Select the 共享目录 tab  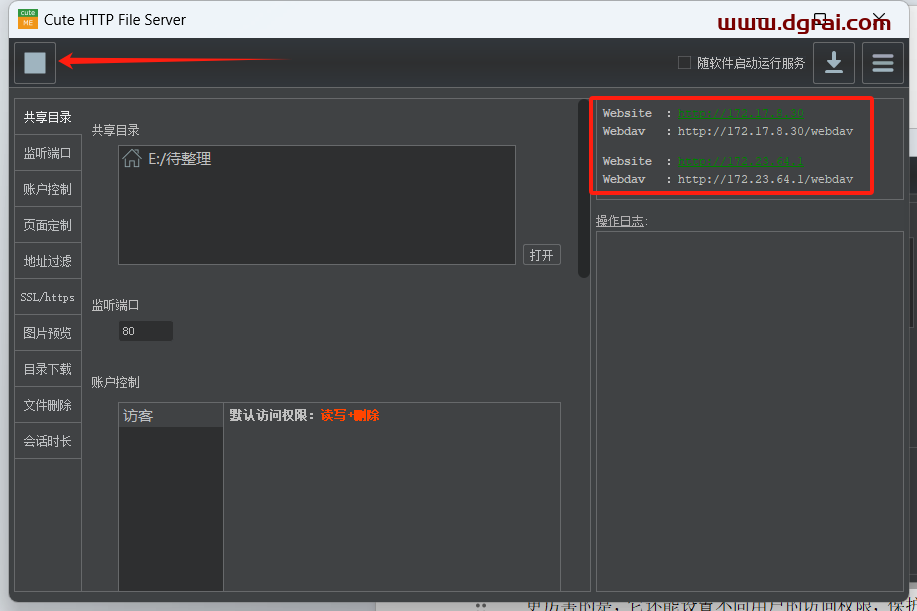tap(47, 117)
